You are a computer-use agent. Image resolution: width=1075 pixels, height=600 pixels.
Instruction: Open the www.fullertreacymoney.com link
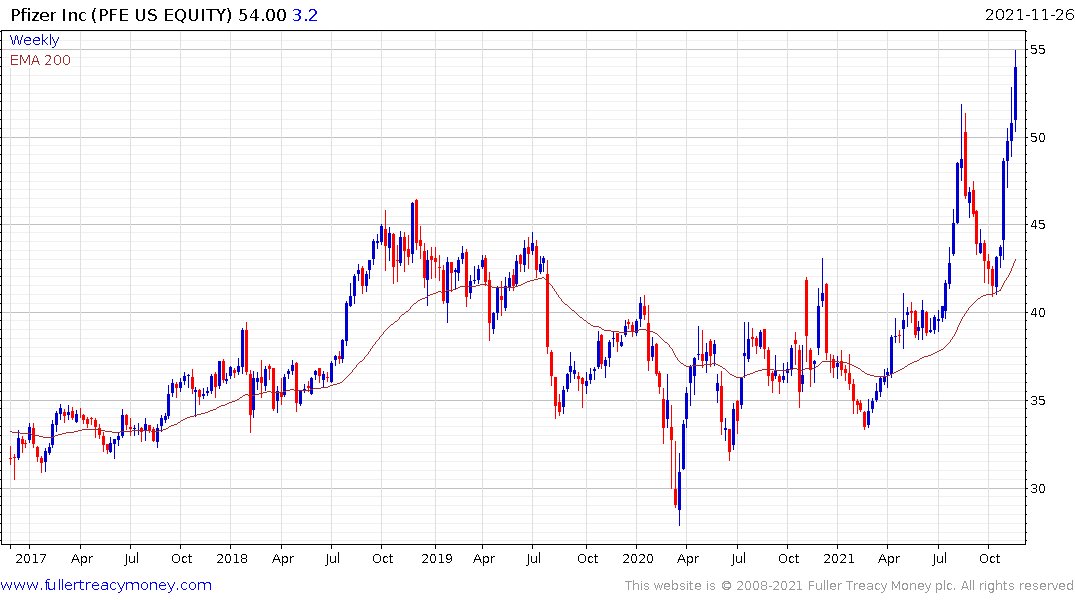click(x=106, y=585)
